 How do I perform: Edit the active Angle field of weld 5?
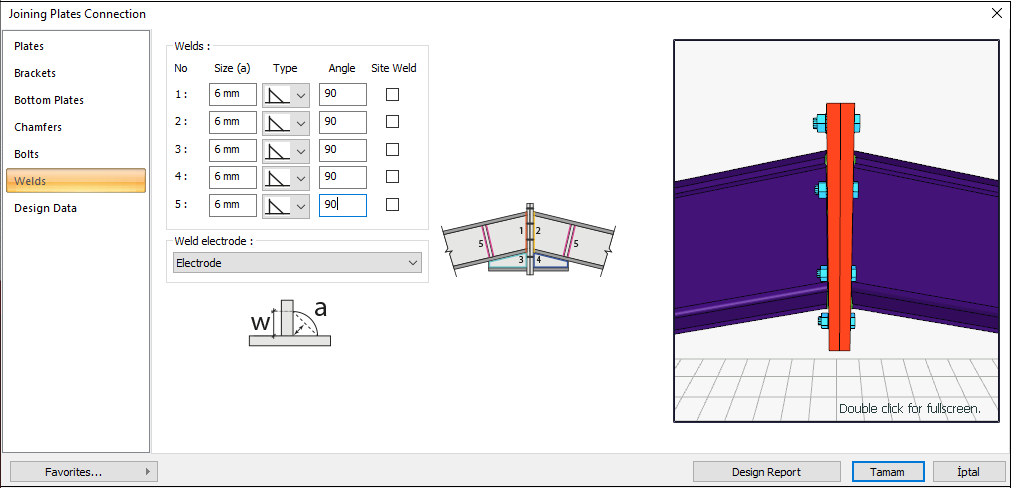pyautogui.click(x=343, y=205)
